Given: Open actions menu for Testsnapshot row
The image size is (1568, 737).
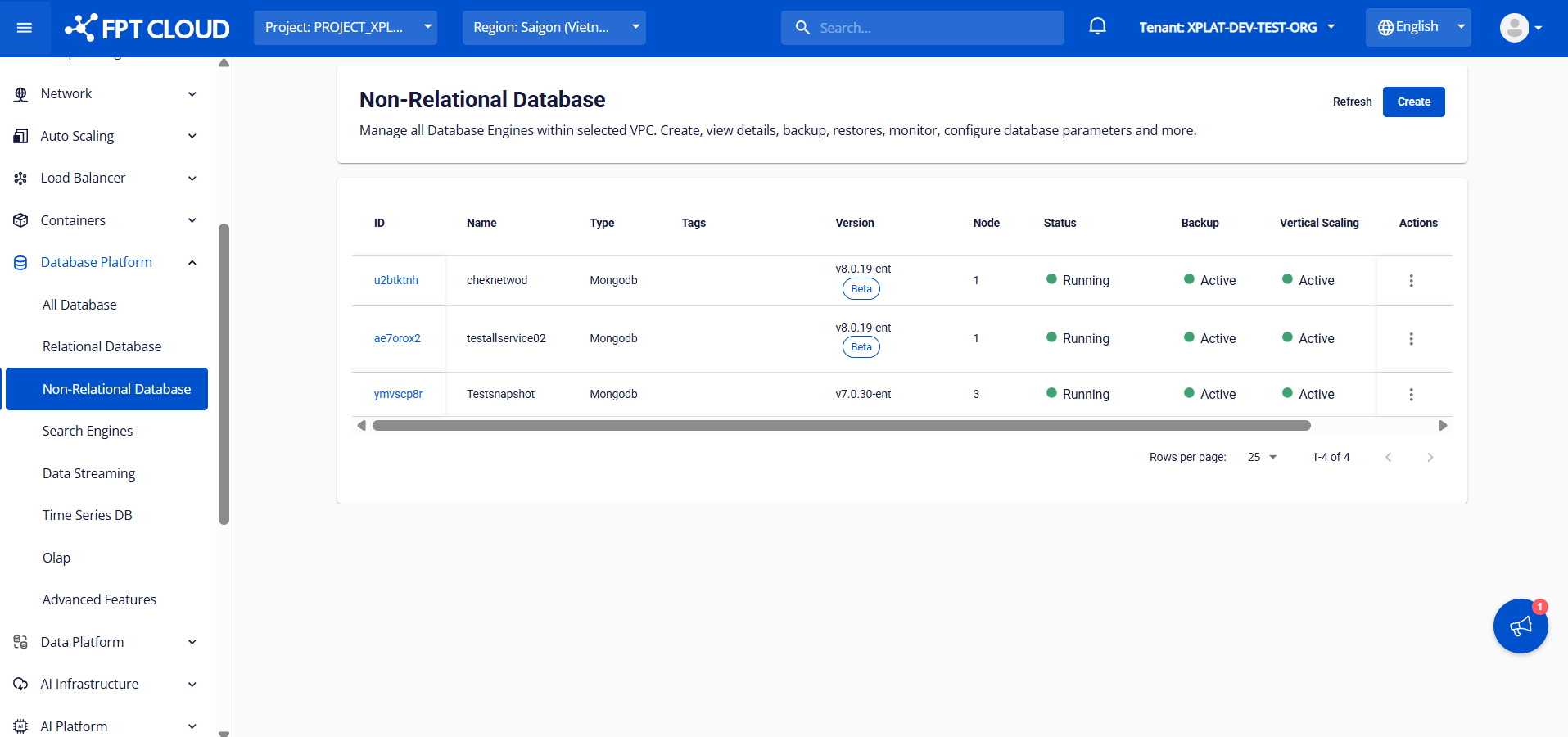Looking at the screenshot, I should pos(1411,395).
